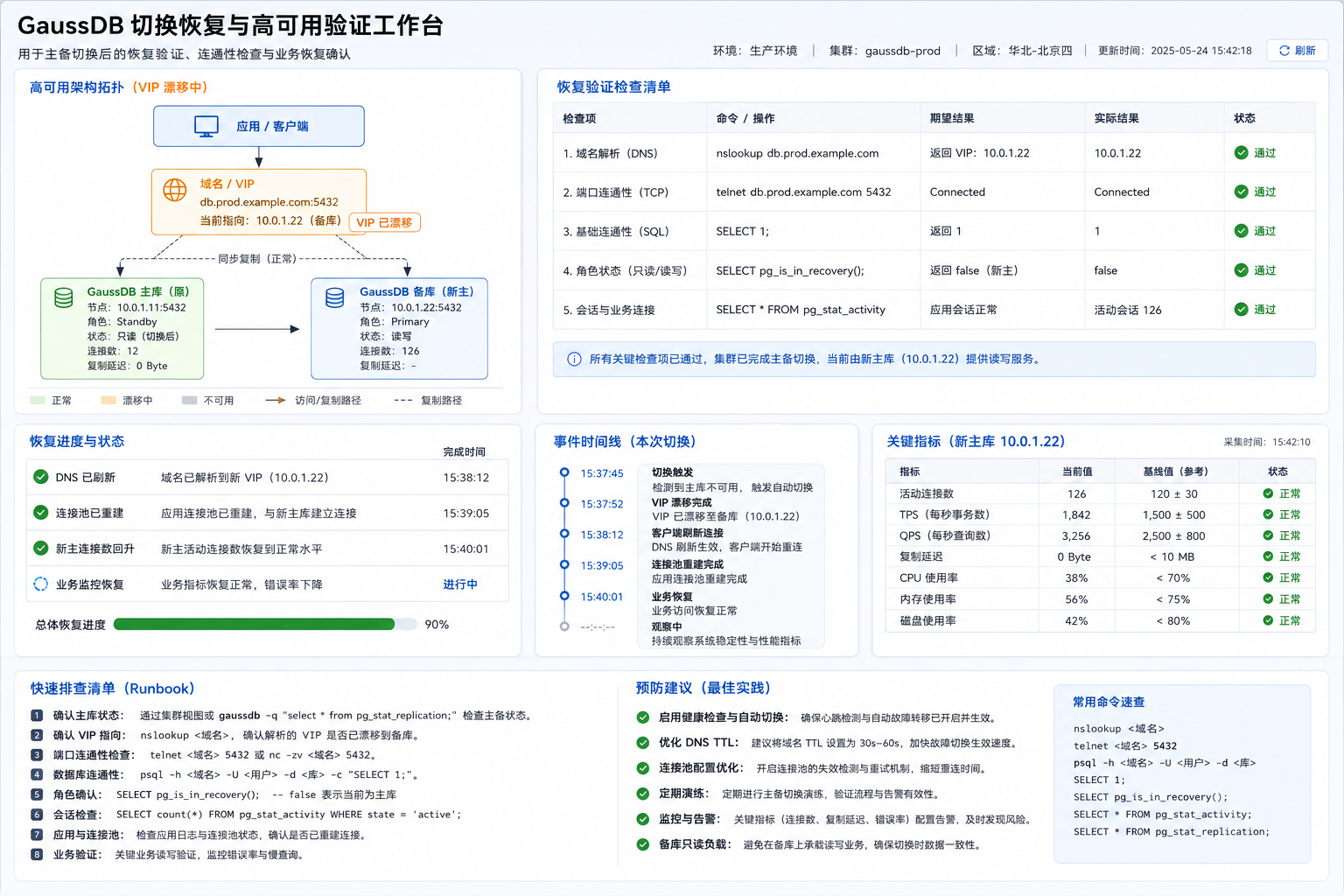This screenshot has height=896, width=1344.
Task: Click the database icon of GaussDB 主库（原）
Action: coord(64,298)
